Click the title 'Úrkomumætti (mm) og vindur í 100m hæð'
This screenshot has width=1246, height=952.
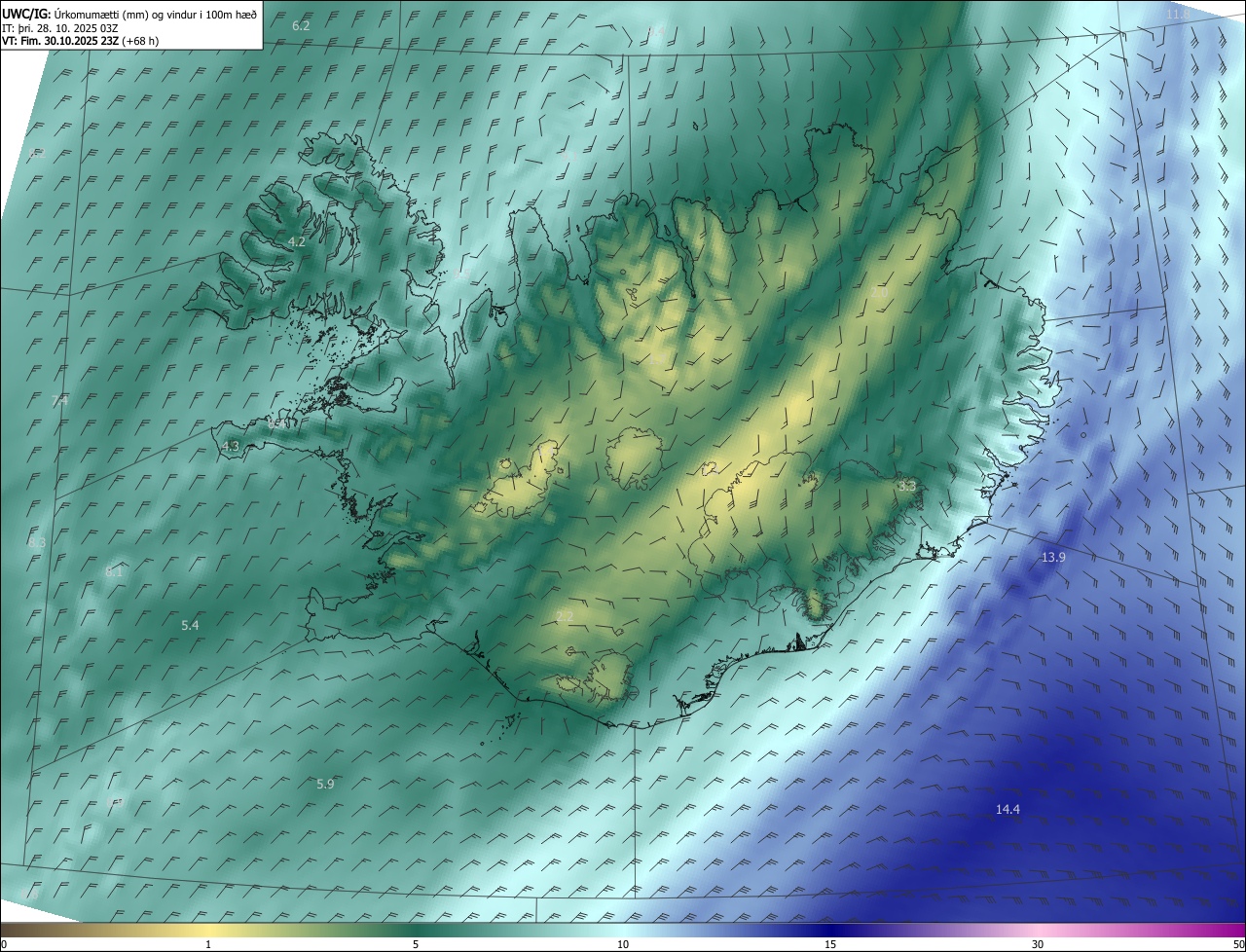coord(155,13)
